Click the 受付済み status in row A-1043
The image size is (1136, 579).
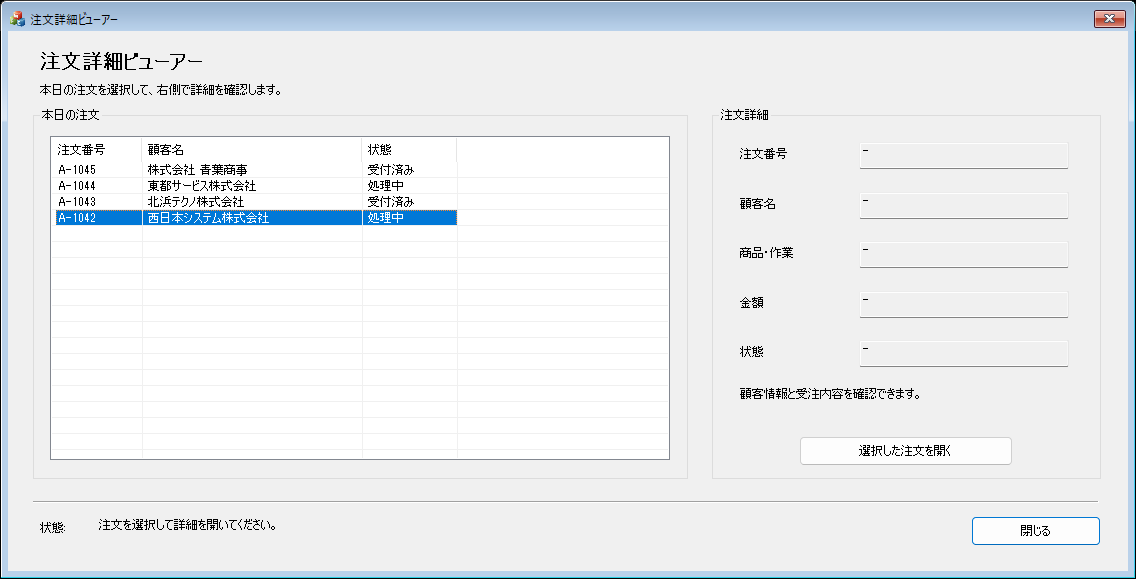click(x=390, y=201)
